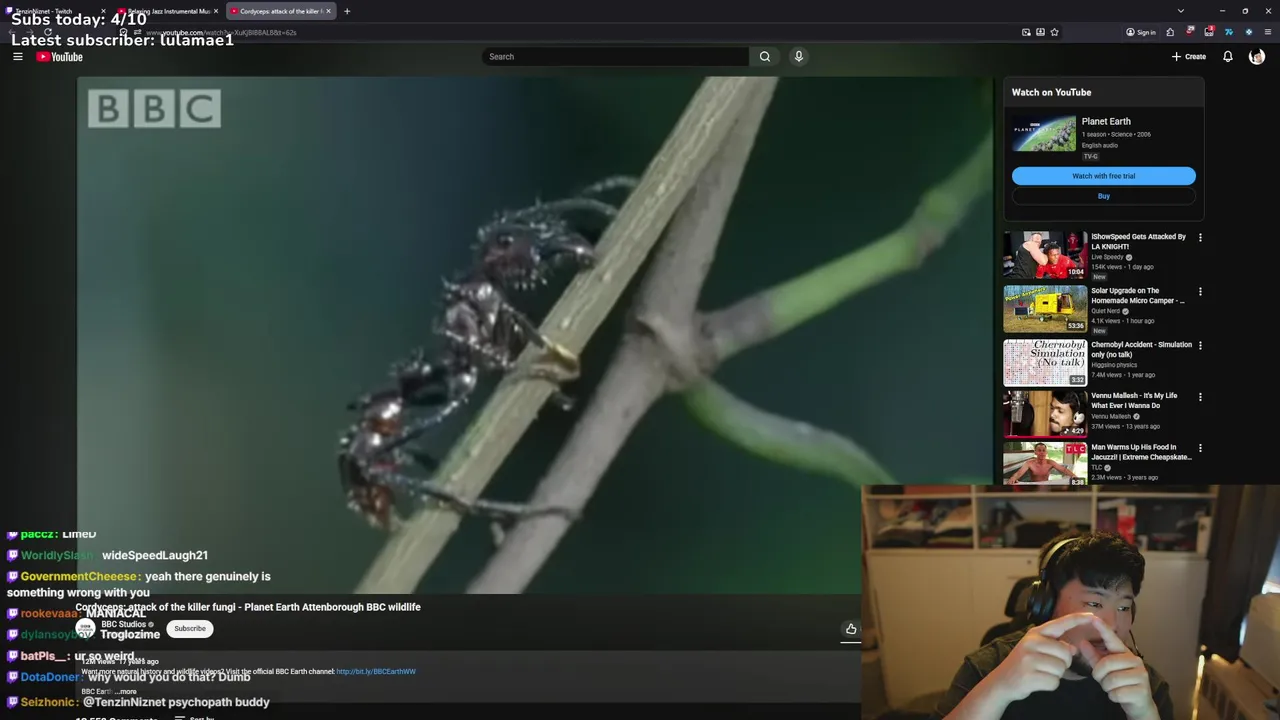This screenshot has width=1280, height=720.
Task: Click the red badge extension icon
Action: pyautogui.click(x=1209, y=32)
